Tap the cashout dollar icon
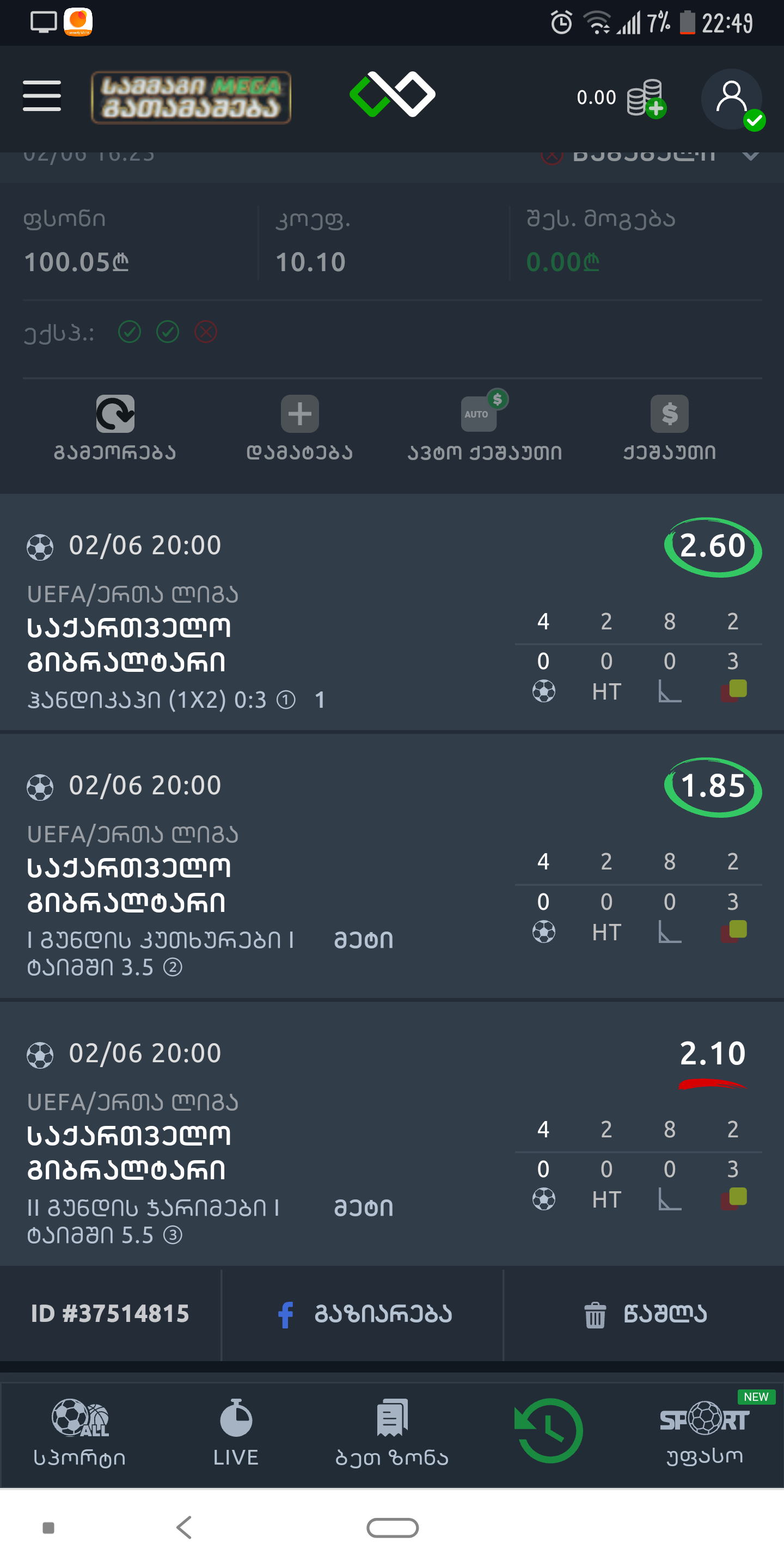The height and width of the screenshot is (1568, 784). pos(669,414)
